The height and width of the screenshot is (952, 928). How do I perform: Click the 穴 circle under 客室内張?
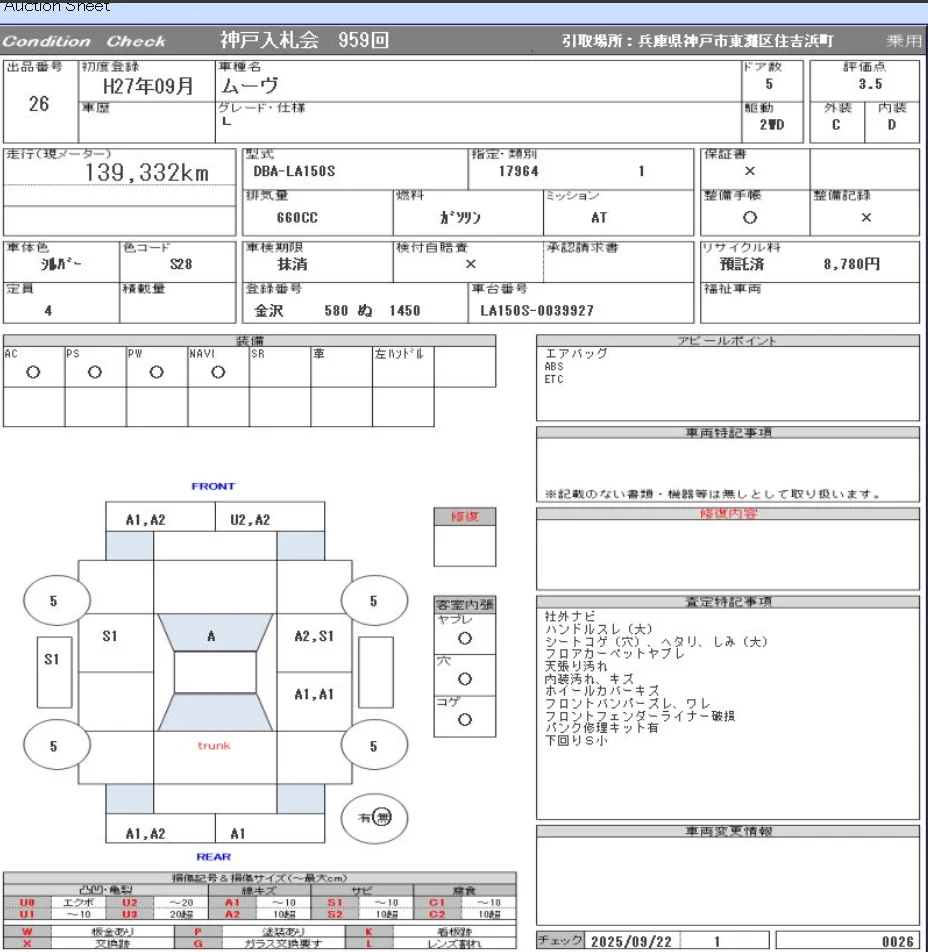point(464,680)
